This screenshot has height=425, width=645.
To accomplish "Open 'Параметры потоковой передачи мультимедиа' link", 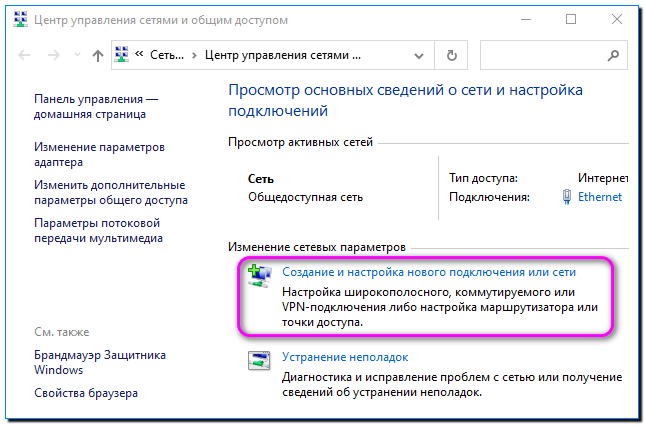I will (x=98, y=230).
